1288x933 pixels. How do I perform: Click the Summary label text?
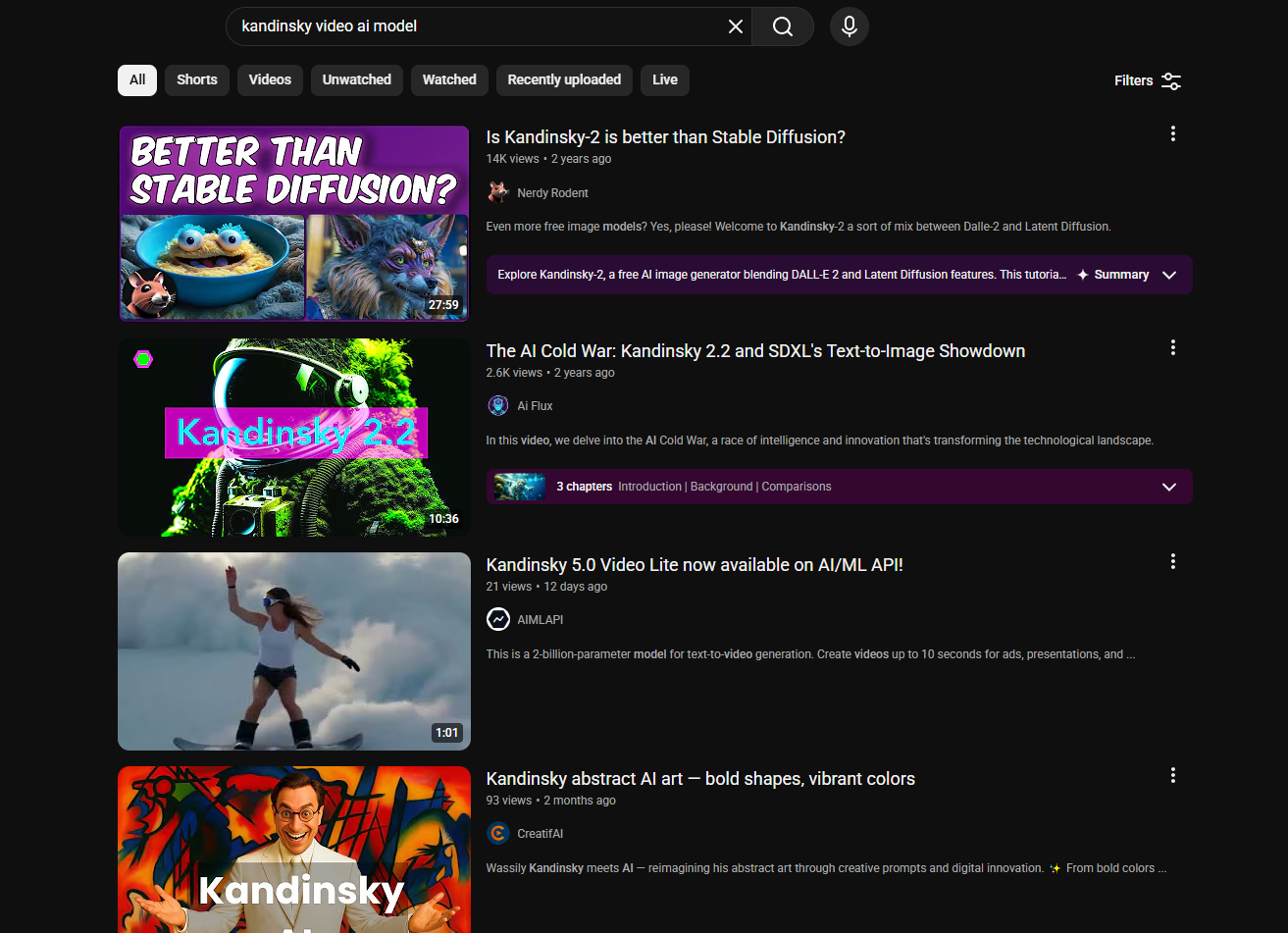pyautogui.click(x=1121, y=275)
